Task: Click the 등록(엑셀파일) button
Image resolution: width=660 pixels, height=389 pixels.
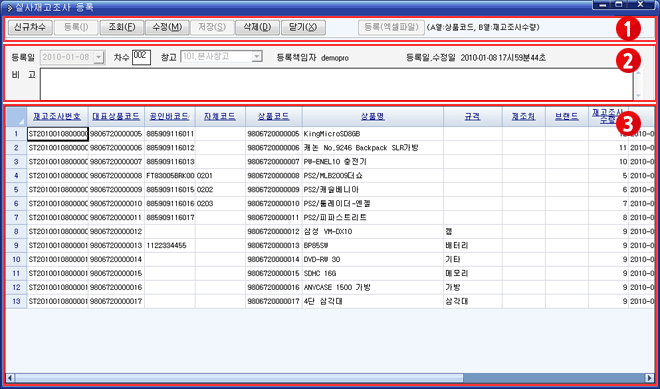Action: pos(391,27)
